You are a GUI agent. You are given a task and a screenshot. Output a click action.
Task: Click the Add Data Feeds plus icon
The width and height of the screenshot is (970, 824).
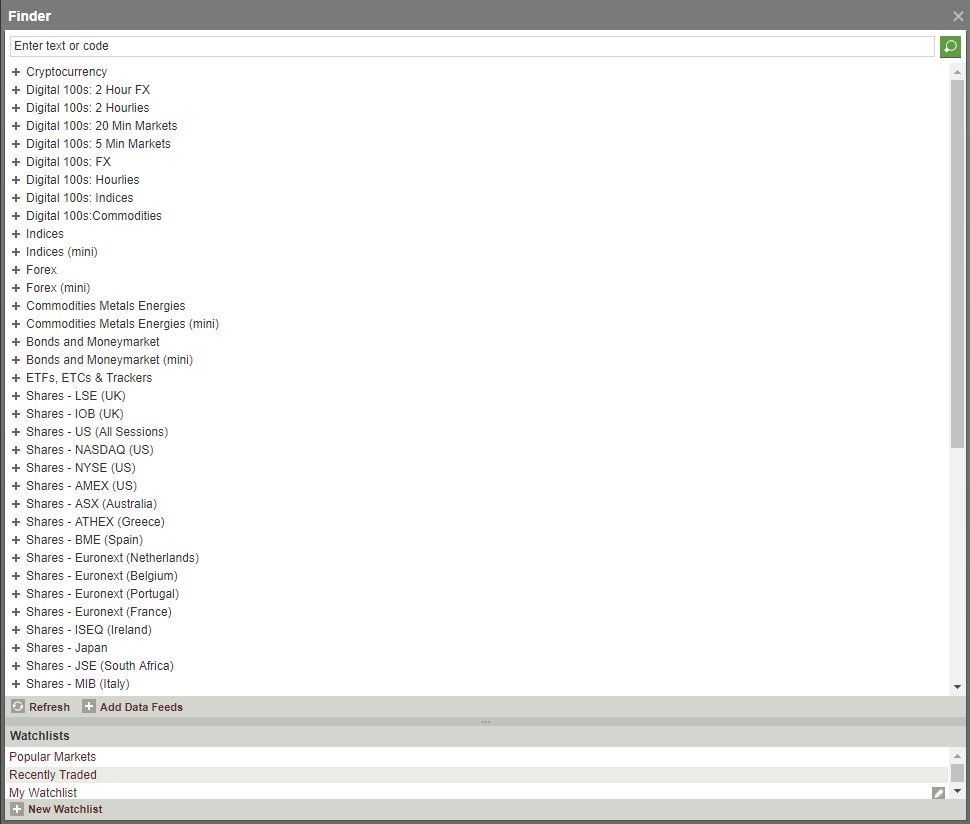(x=89, y=706)
